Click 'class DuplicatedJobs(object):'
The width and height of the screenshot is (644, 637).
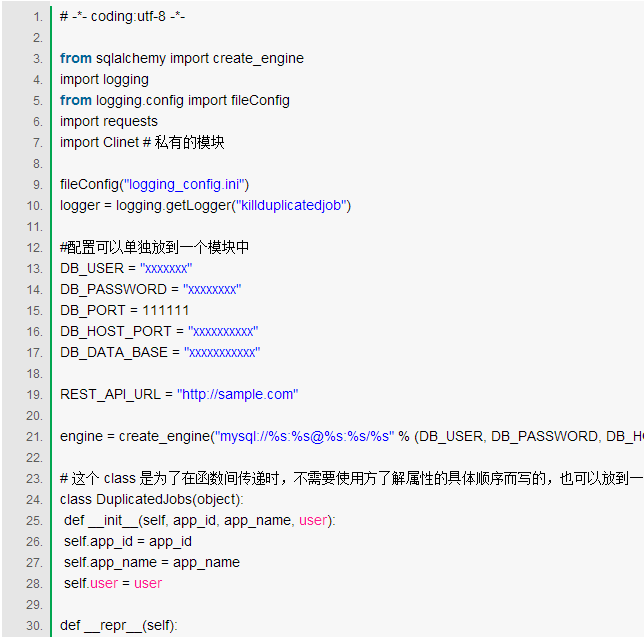point(152,499)
